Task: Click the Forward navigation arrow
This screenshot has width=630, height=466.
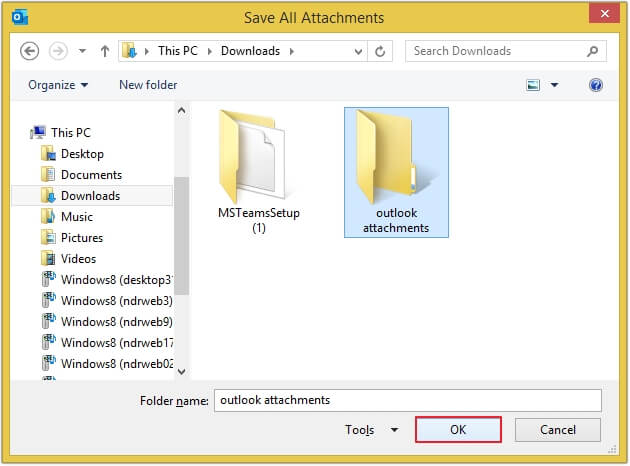Action: click(x=58, y=51)
